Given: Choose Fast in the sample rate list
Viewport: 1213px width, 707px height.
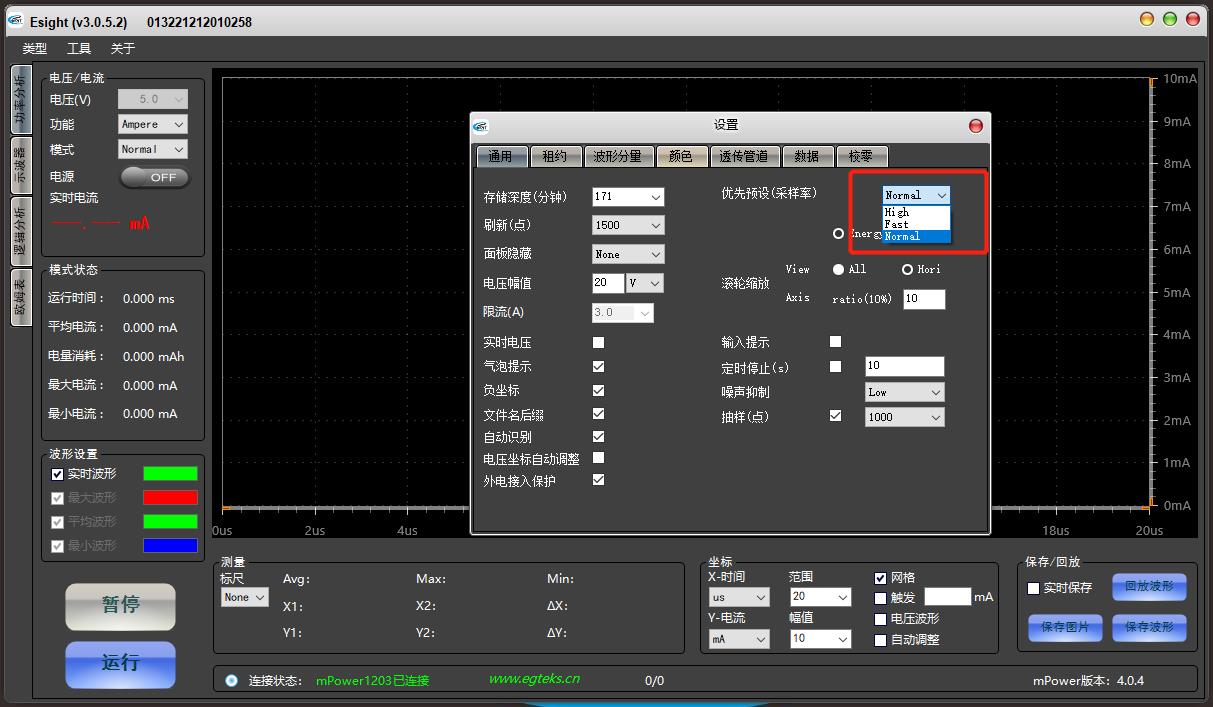Looking at the screenshot, I should [x=916, y=224].
